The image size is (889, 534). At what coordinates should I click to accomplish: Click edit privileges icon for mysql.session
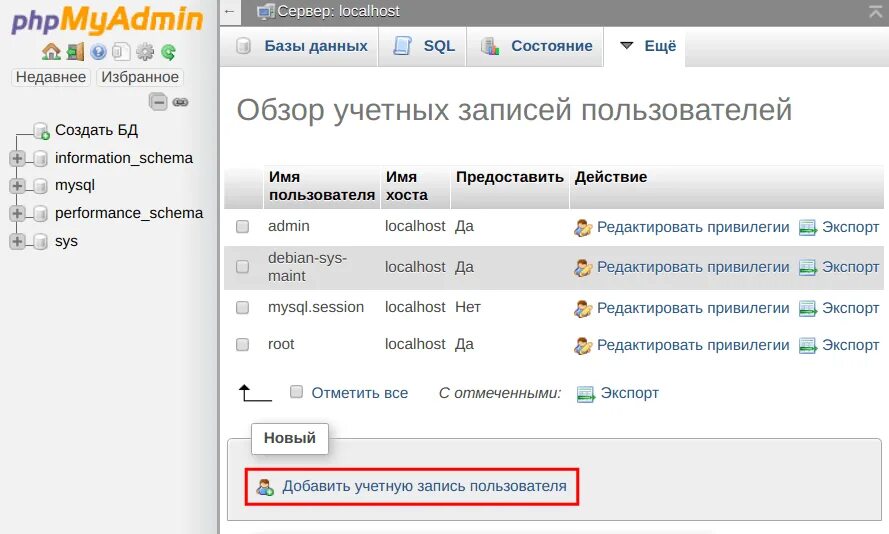pyautogui.click(x=583, y=308)
